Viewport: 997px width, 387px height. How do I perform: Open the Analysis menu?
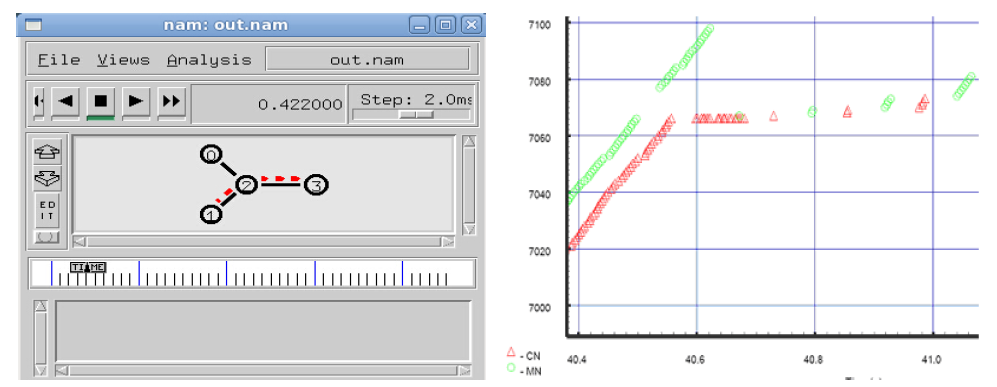coord(209,60)
